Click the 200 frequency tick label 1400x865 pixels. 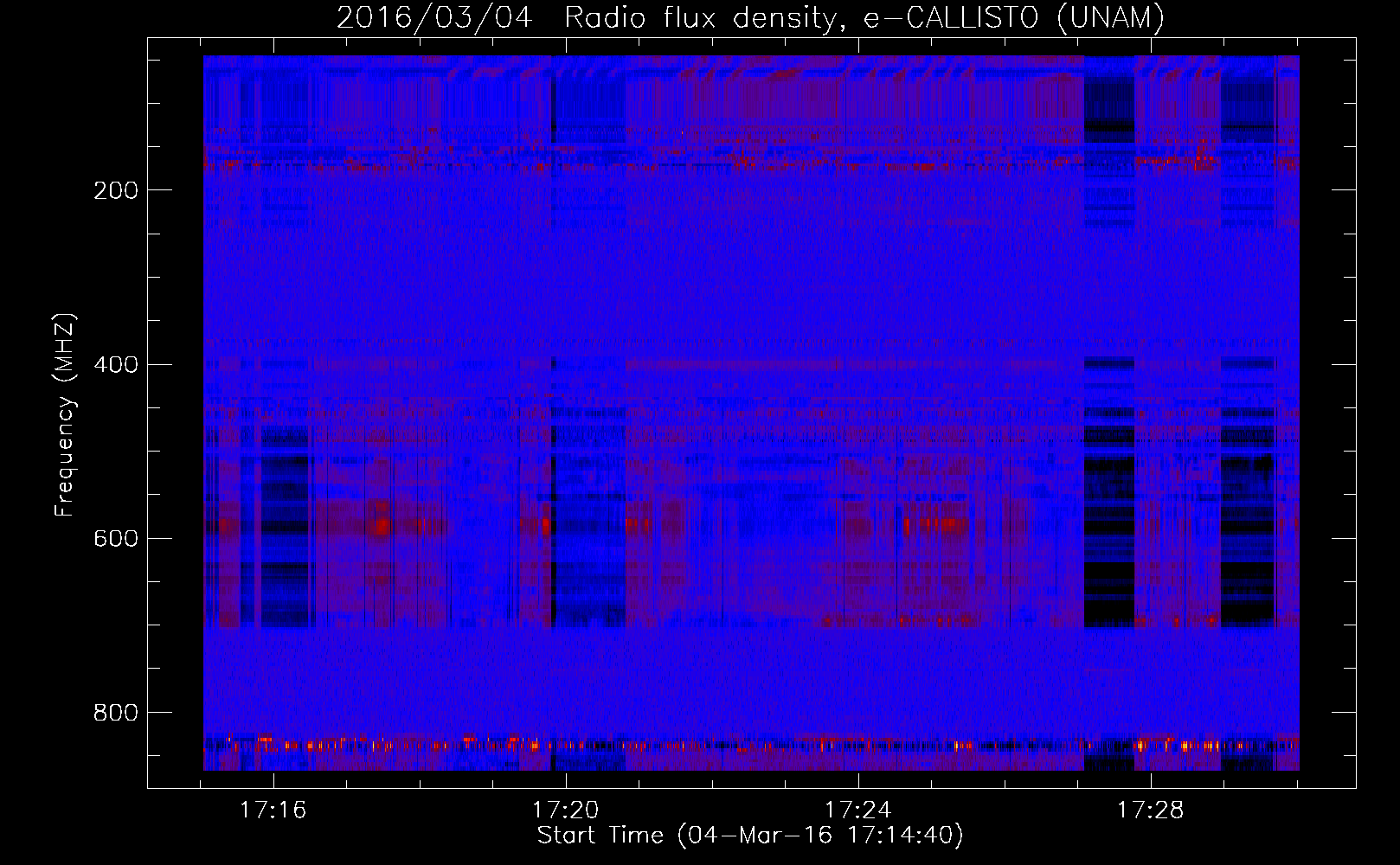(116, 190)
